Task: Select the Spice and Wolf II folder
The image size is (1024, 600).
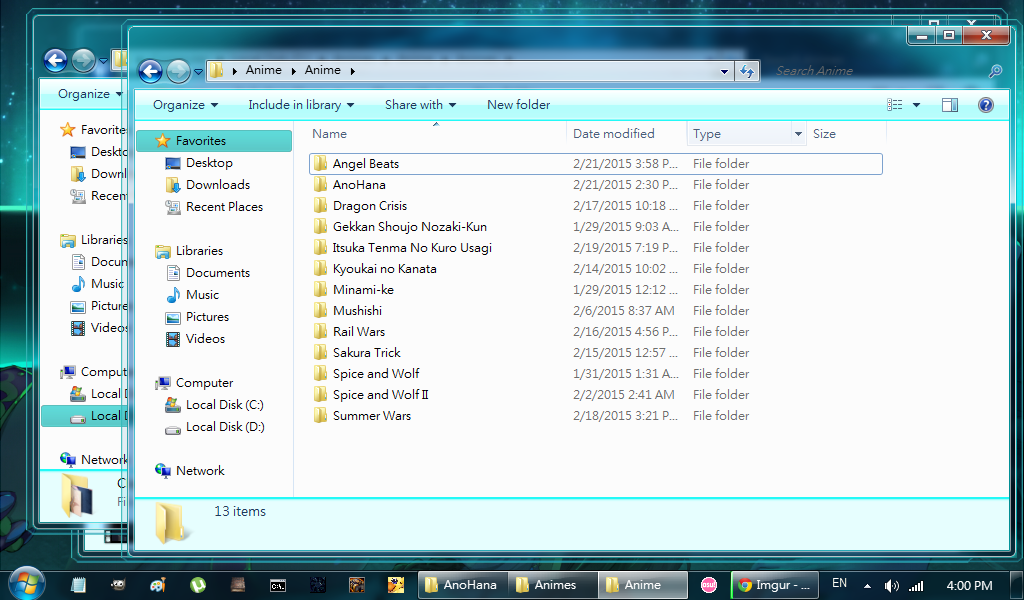Action: pos(380,395)
